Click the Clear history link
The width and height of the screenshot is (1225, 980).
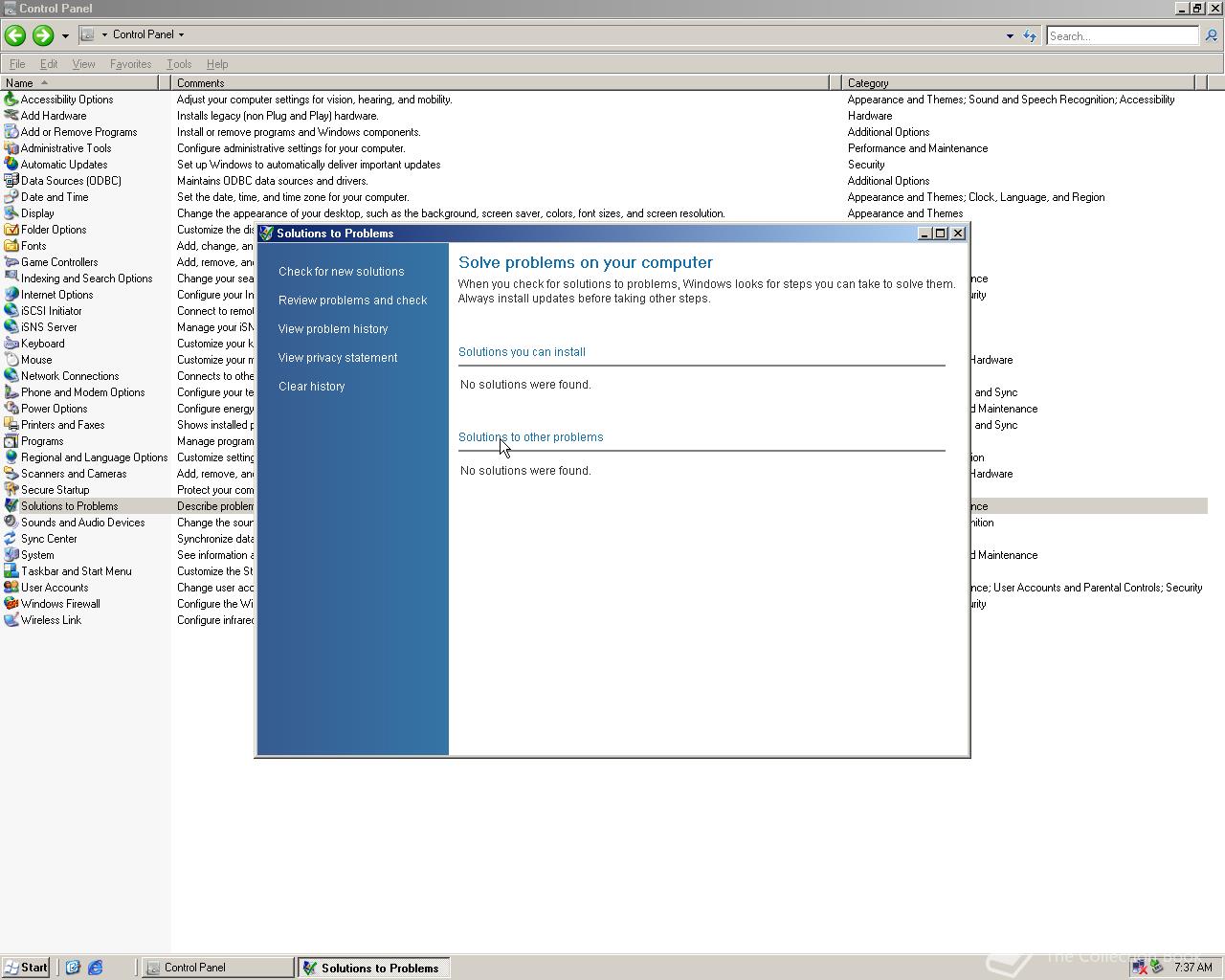pos(312,387)
